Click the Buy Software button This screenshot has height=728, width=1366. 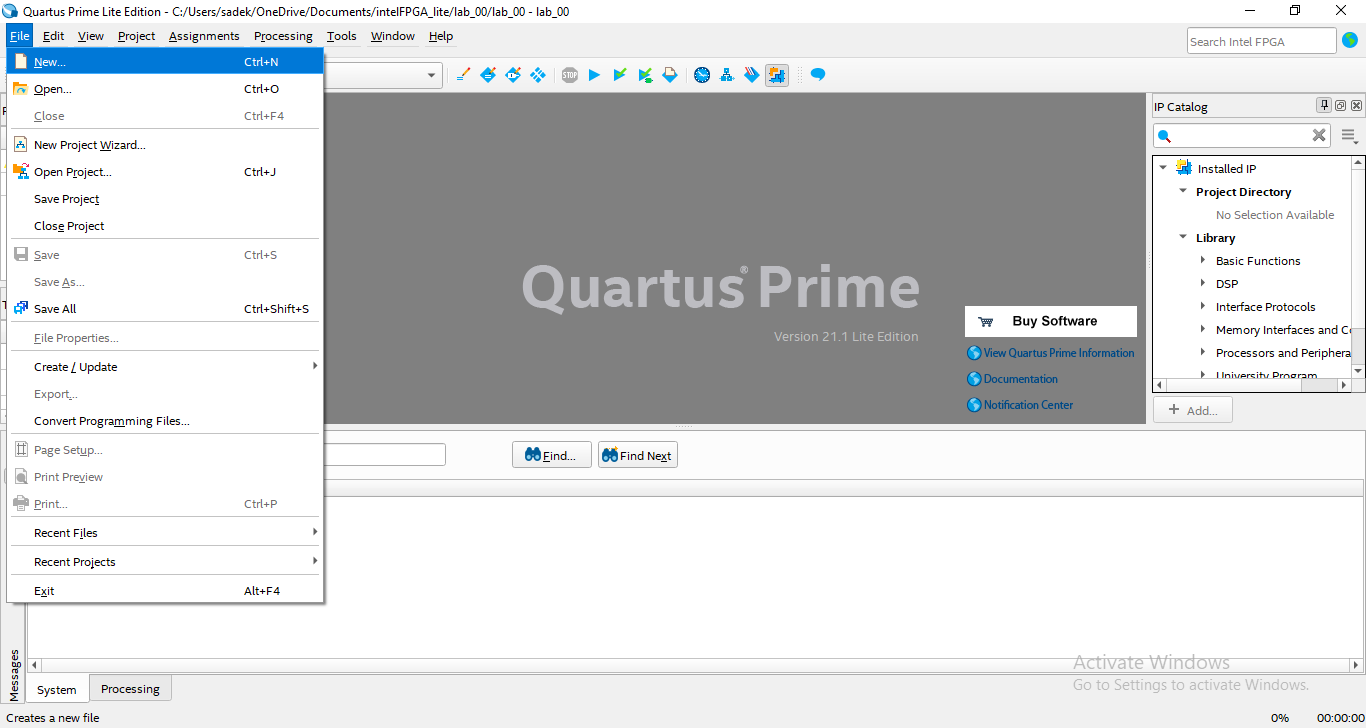point(1050,321)
